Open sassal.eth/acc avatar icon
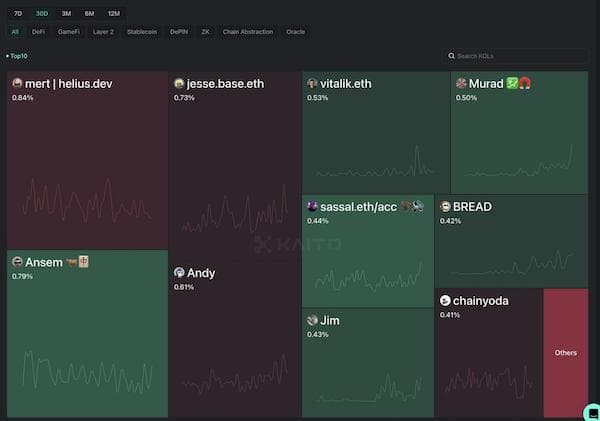 click(x=312, y=206)
